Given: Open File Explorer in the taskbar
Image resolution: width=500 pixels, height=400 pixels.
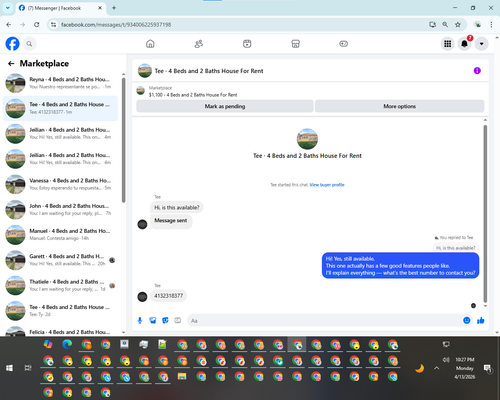Looking at the screenshot, I should coord(182,376).
